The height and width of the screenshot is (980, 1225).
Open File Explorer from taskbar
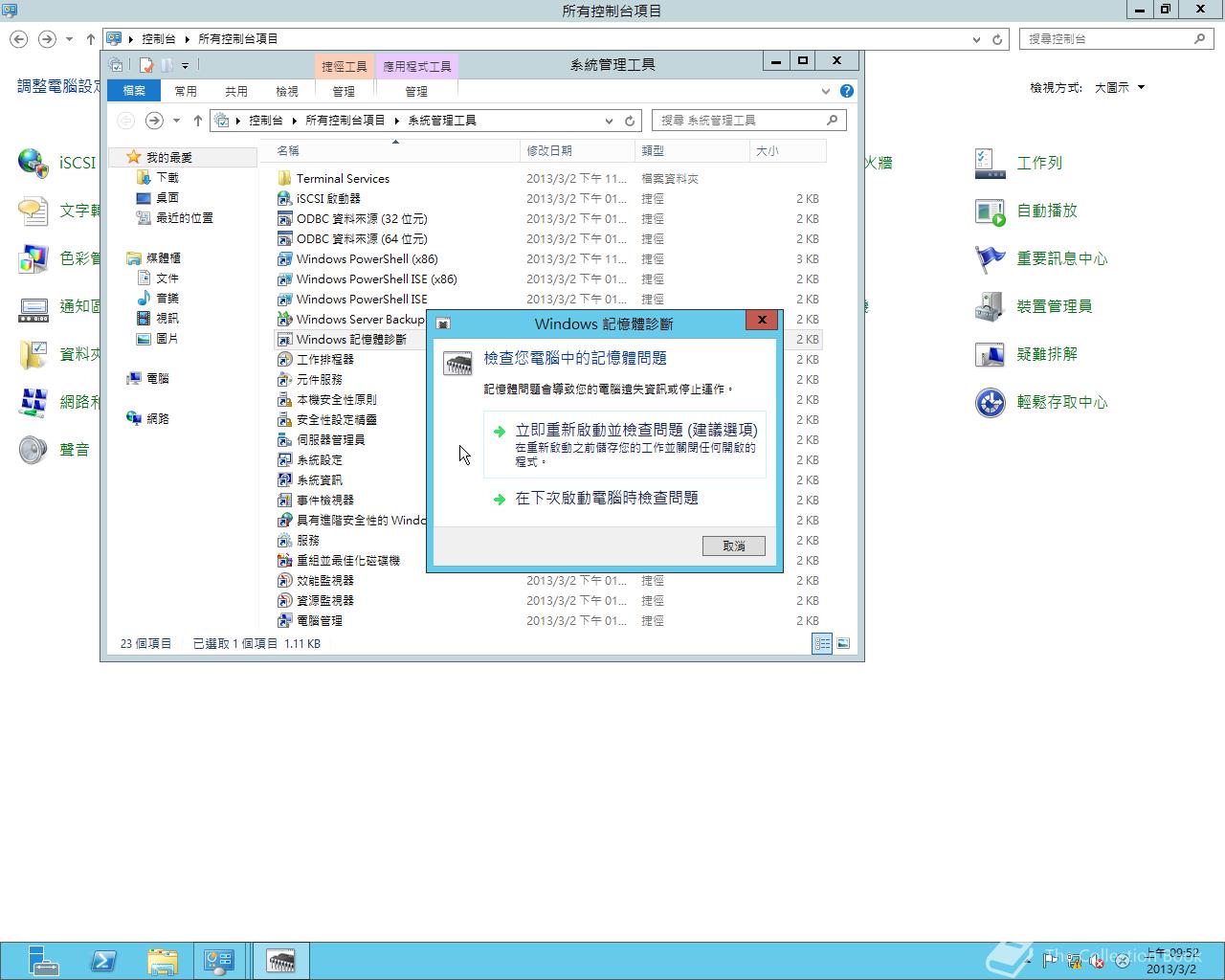click(x=163, y=961)
